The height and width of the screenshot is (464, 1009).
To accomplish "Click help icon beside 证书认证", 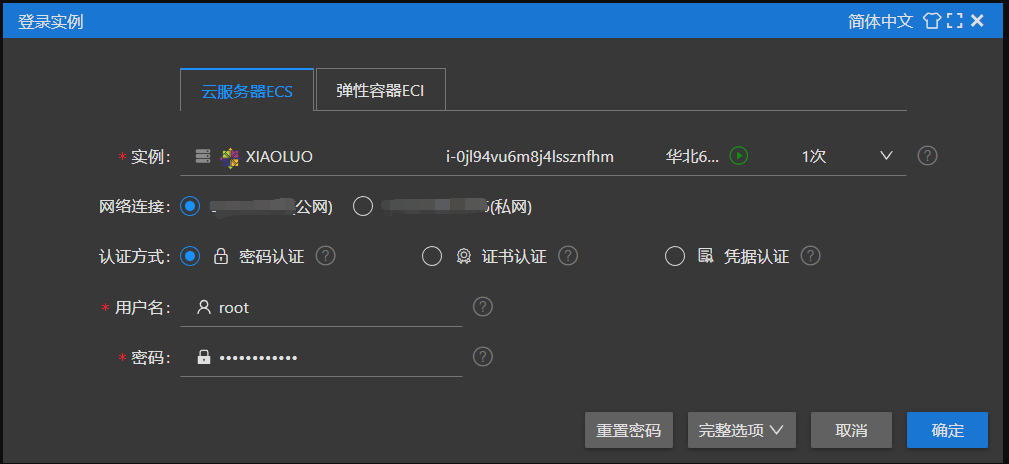I will click(568, 256).
